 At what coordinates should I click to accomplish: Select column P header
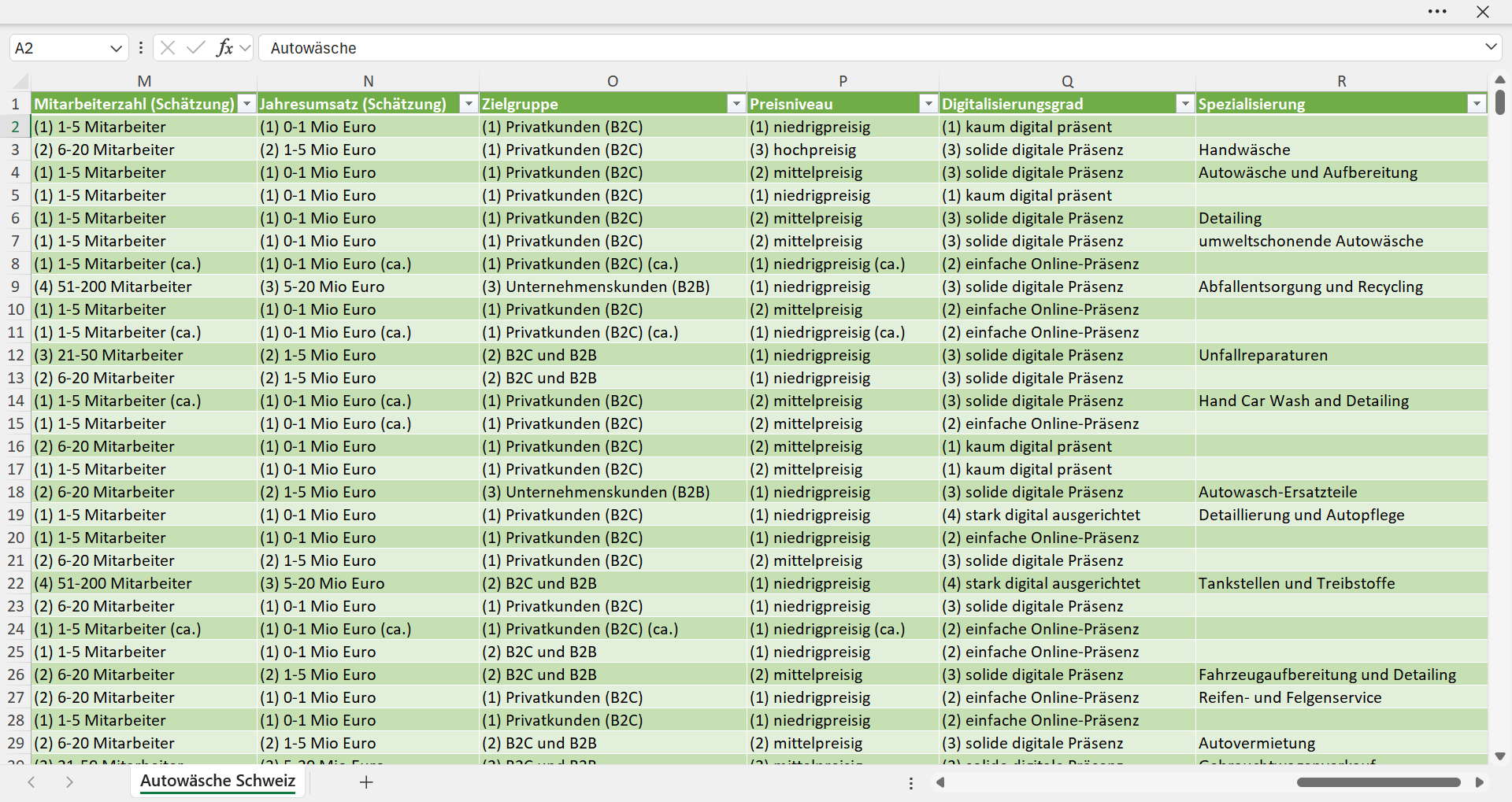point(843,81)
